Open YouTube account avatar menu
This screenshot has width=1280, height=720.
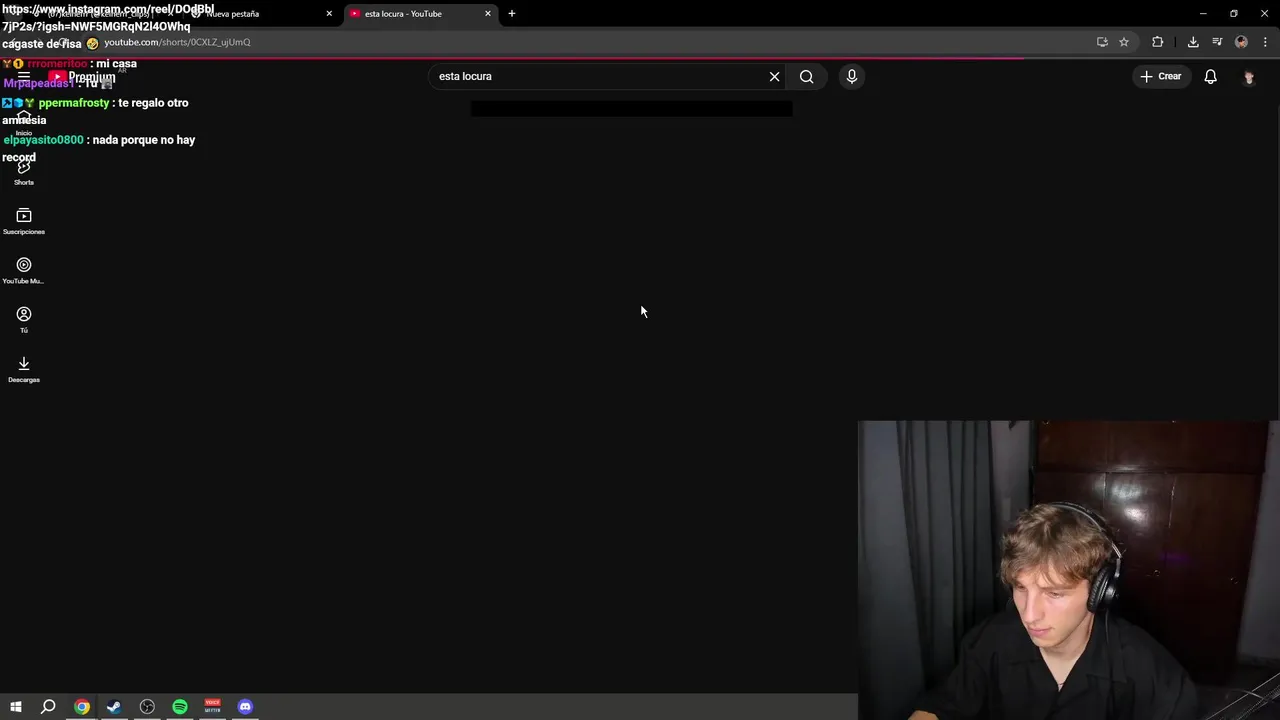click(1248, 77)
